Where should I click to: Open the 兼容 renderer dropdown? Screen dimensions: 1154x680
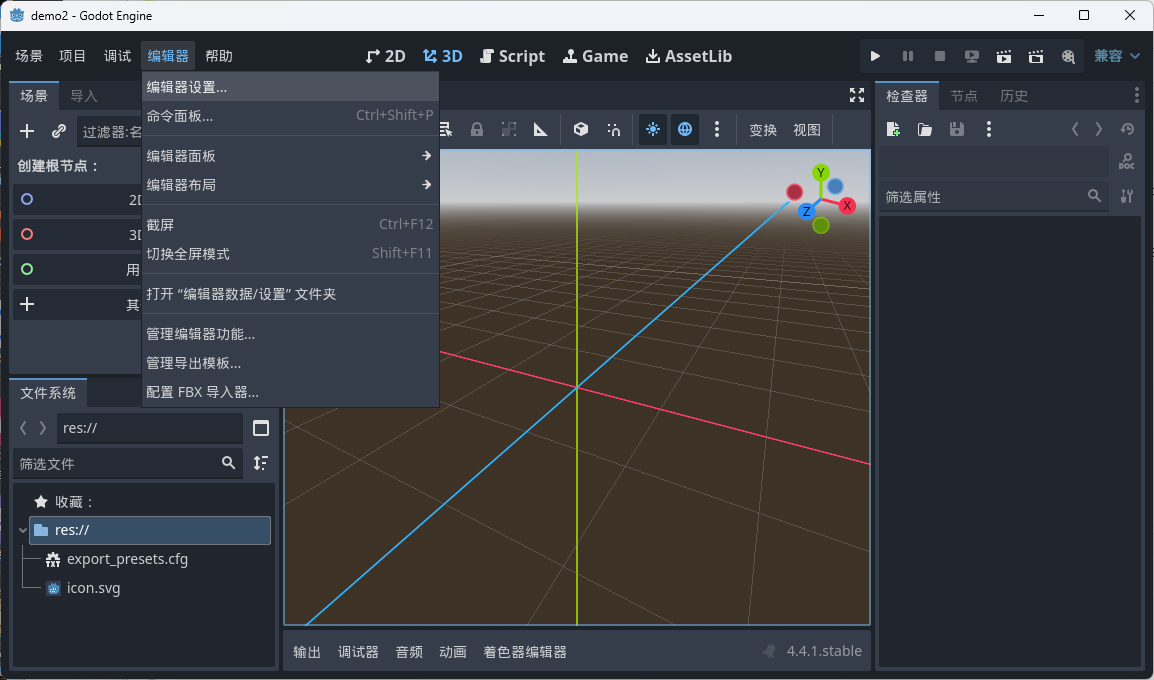[1116, 56]
